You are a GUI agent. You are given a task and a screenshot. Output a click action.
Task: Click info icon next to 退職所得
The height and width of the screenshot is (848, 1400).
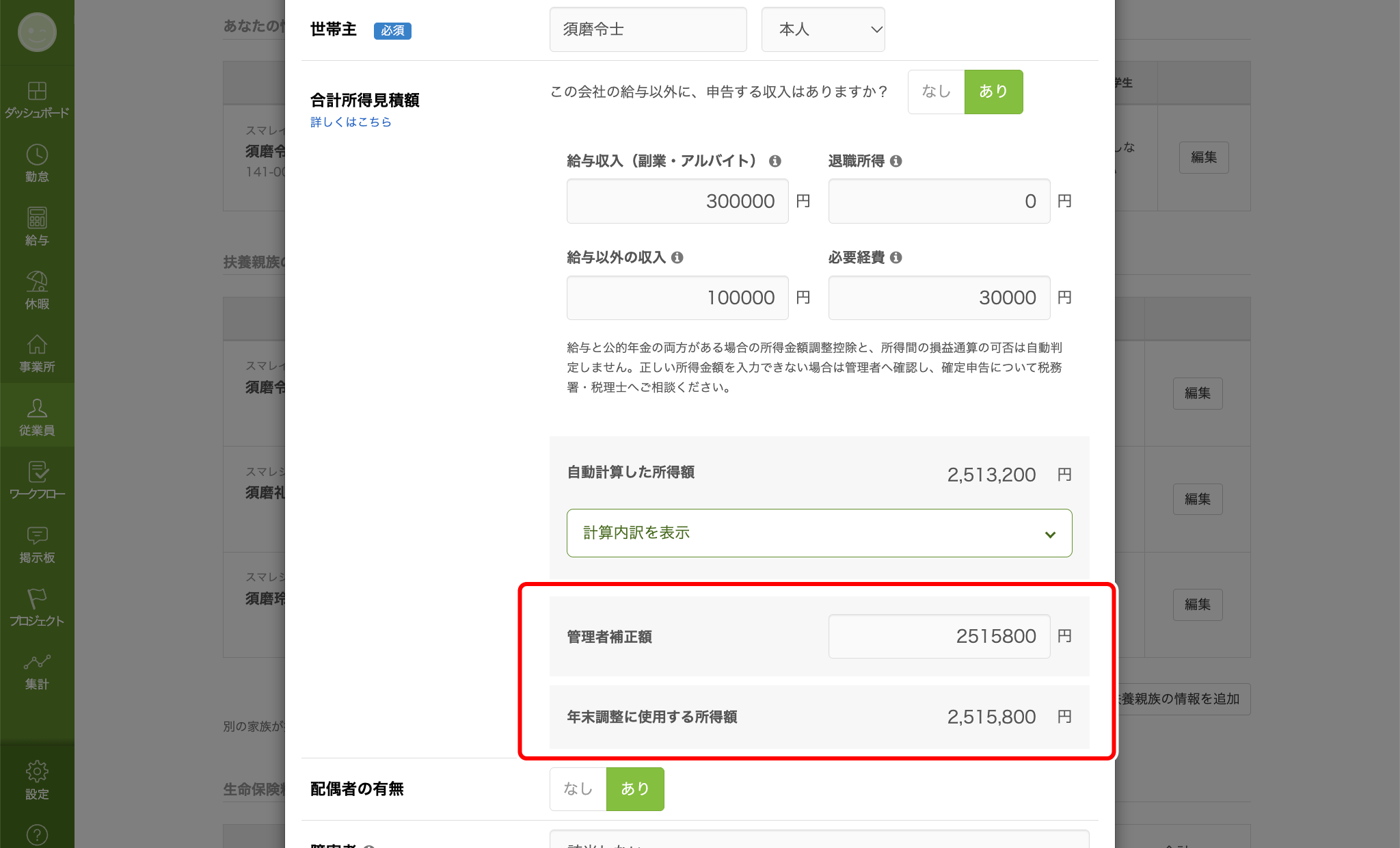click(x=896, y=161)
